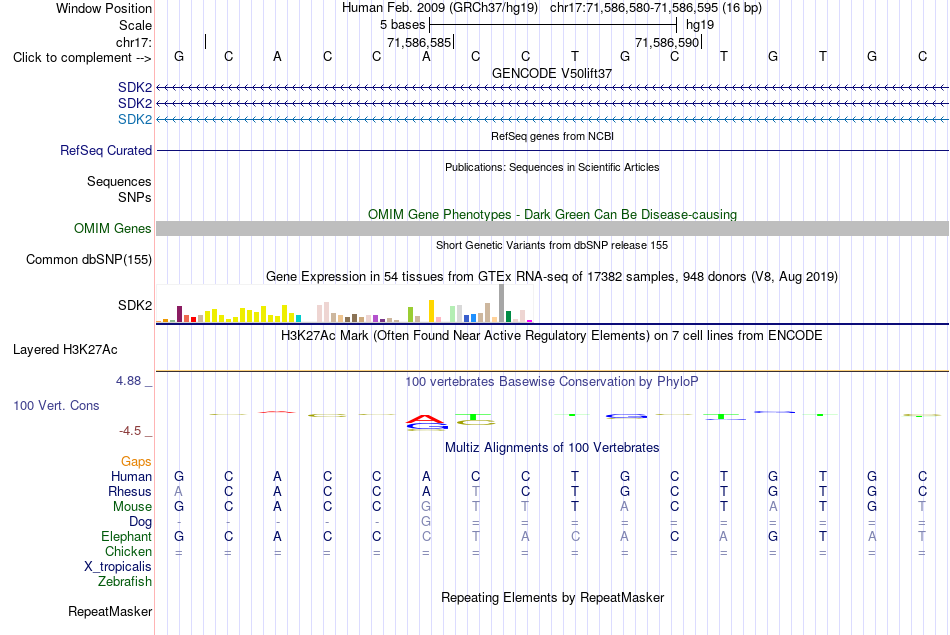The width and height of the screenshot is (950, 635).
Task: Open the GTEx 'Gene Expression in 54 tissues' title
Action: tap(552, 277)
